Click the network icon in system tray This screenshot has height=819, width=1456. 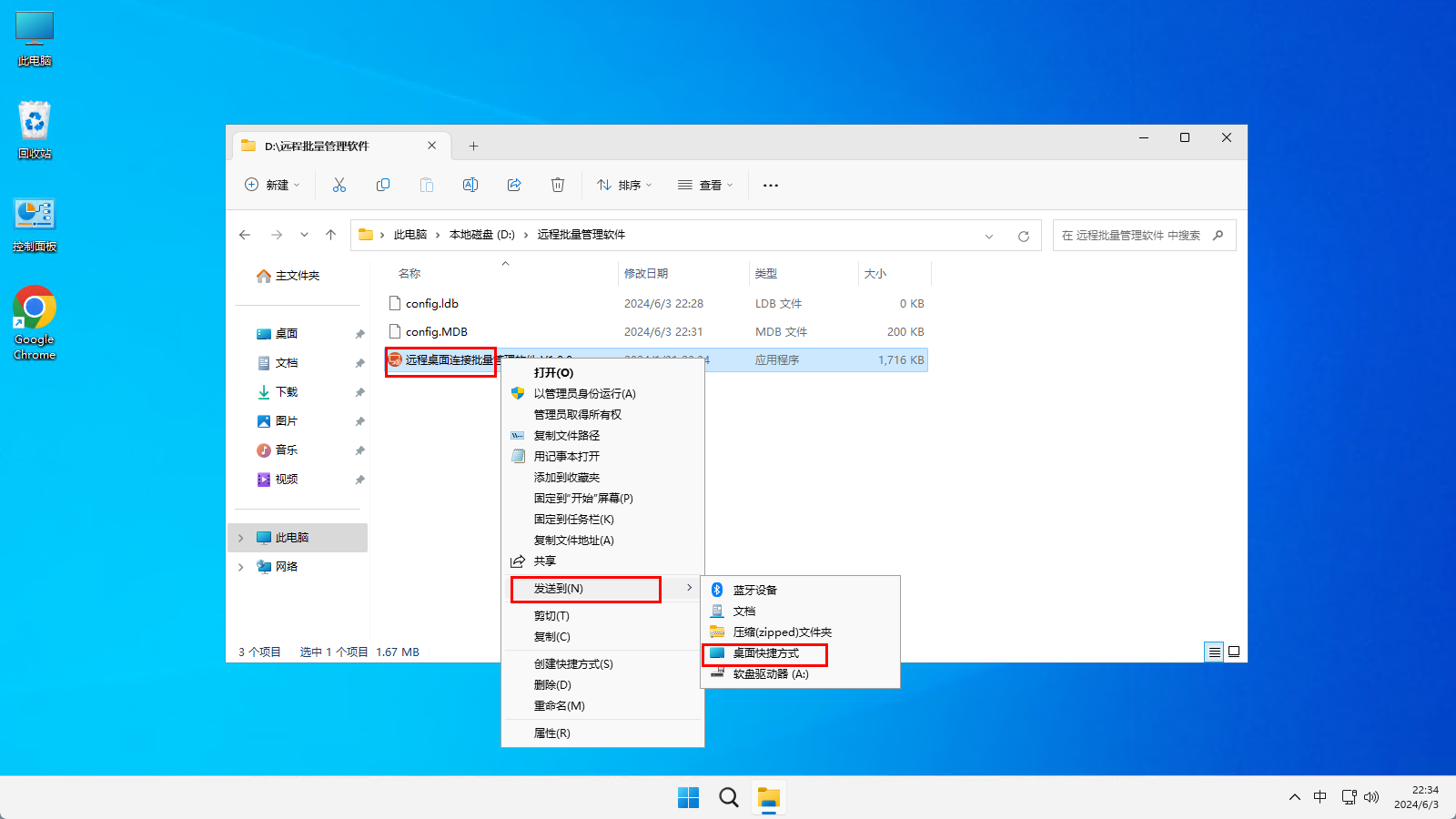[x=1350, y=797]
